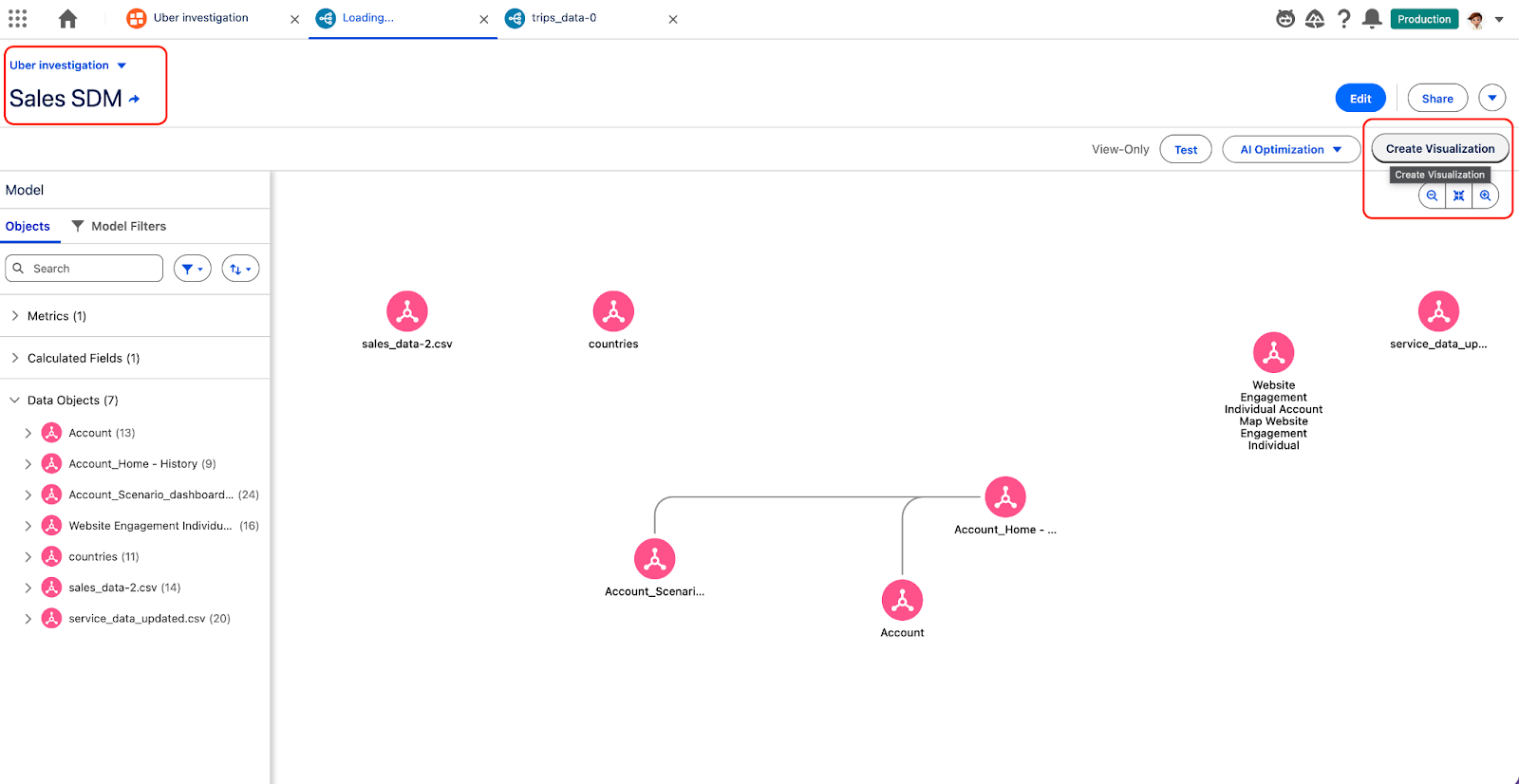This screenshot has width=1519, height=784.
Task: Click the fit-to-screen icon
Action: coord(1459,196)
